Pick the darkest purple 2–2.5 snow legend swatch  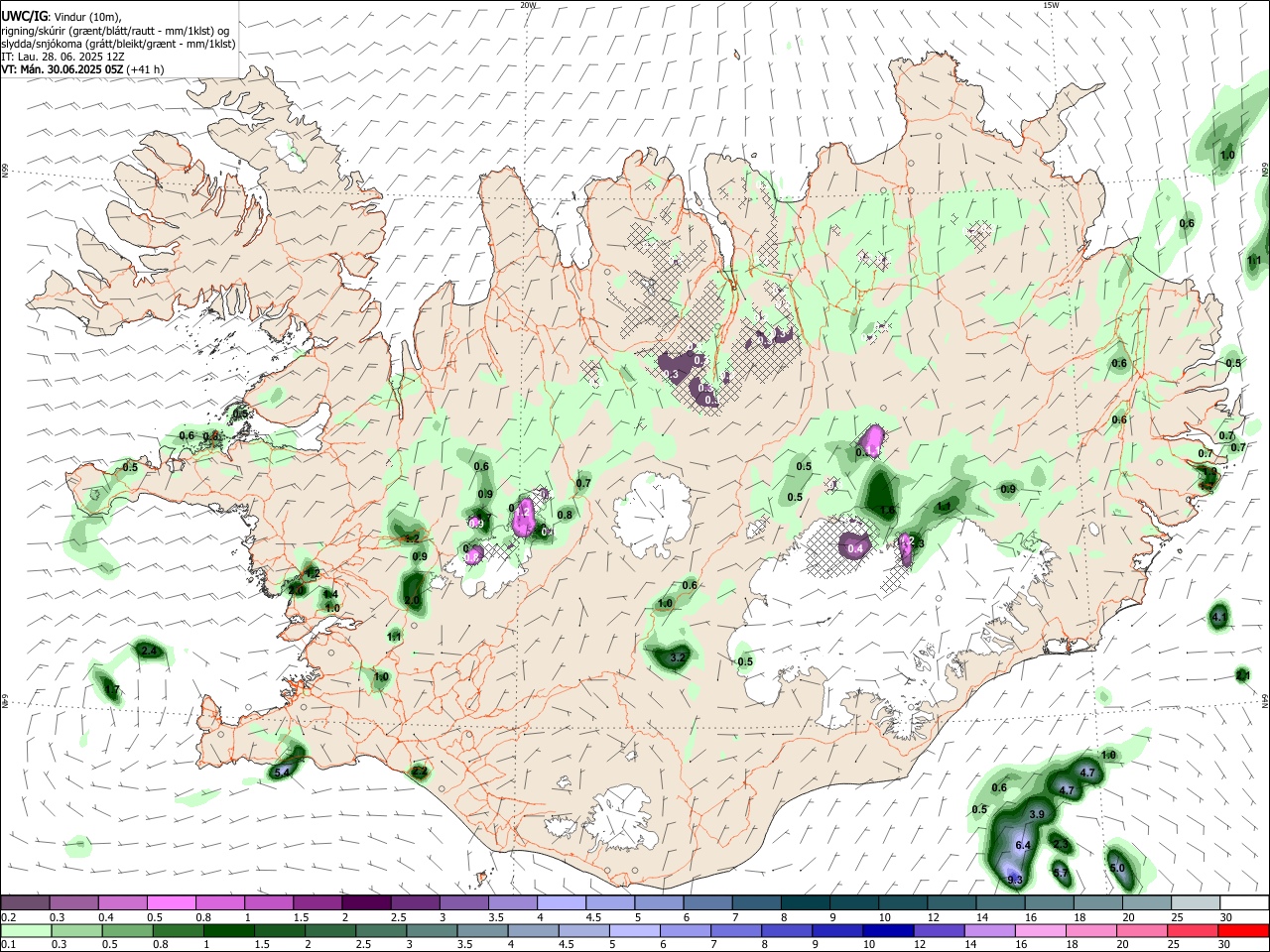pos(365,902)
